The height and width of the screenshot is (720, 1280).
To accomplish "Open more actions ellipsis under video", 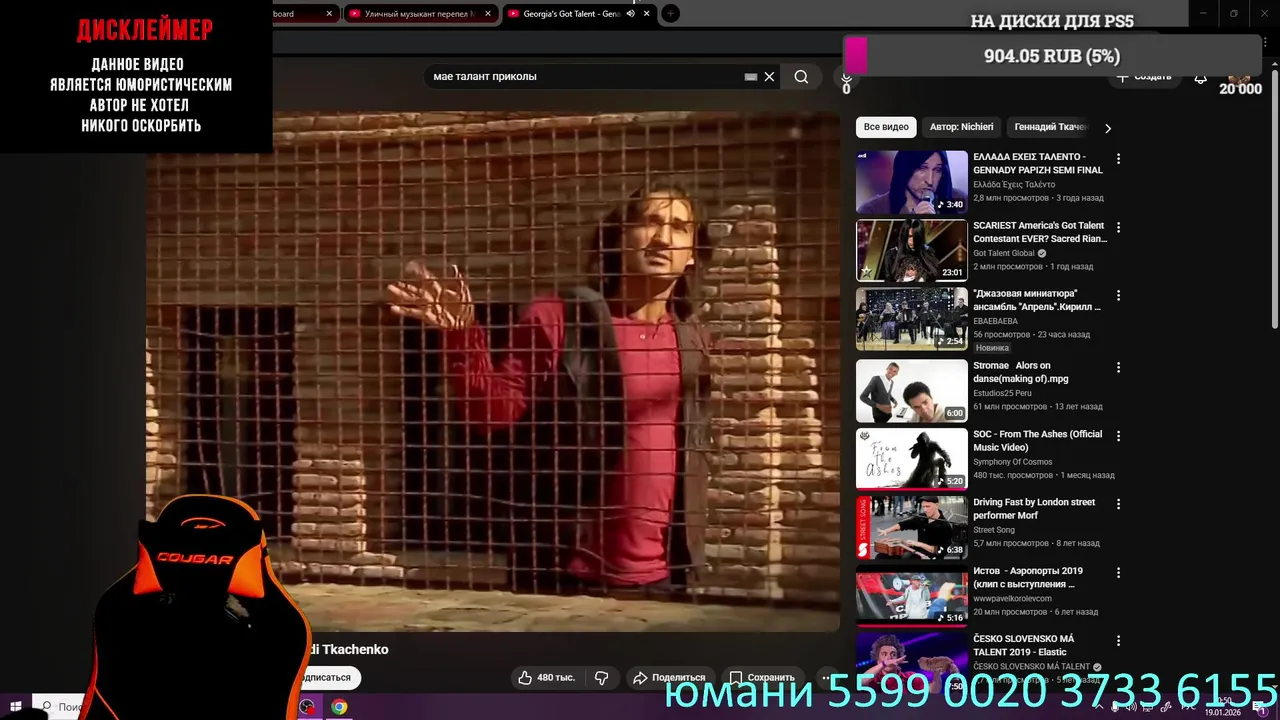I will [826, 677].
